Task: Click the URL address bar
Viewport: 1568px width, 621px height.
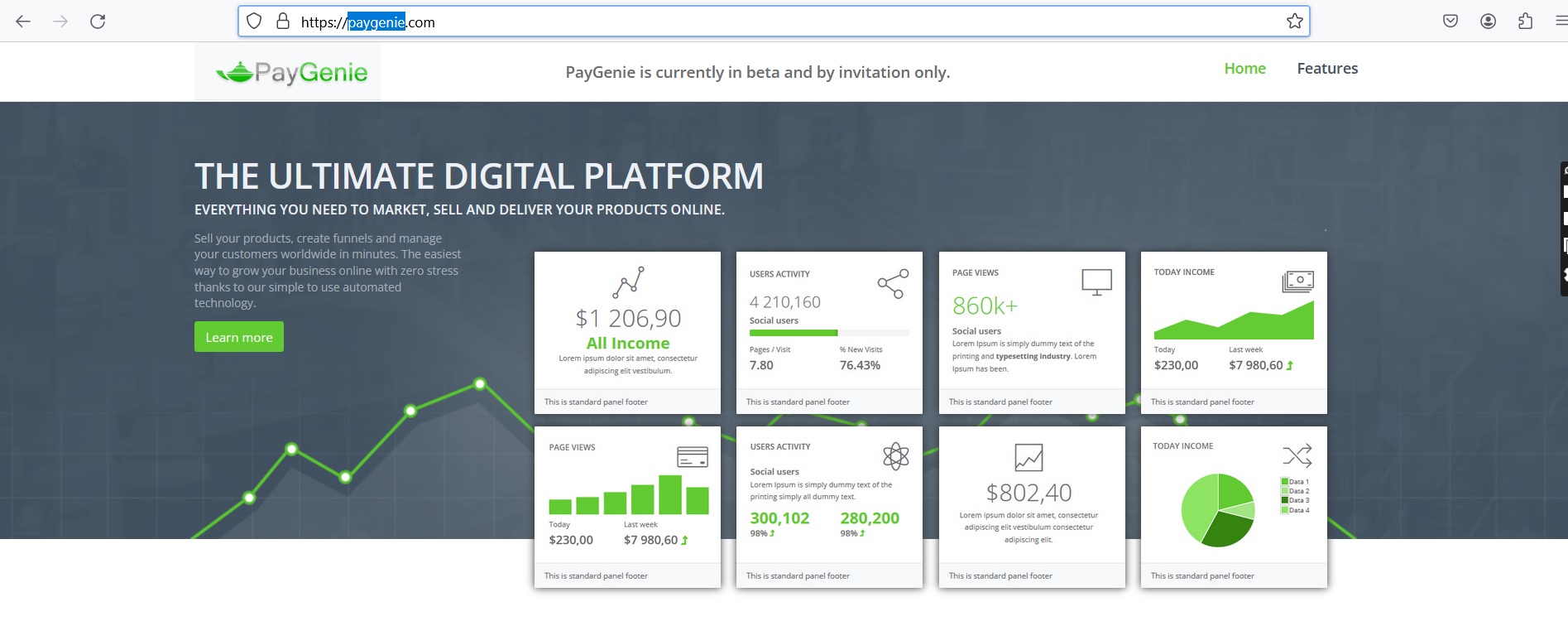Action: tap(774, 22)
